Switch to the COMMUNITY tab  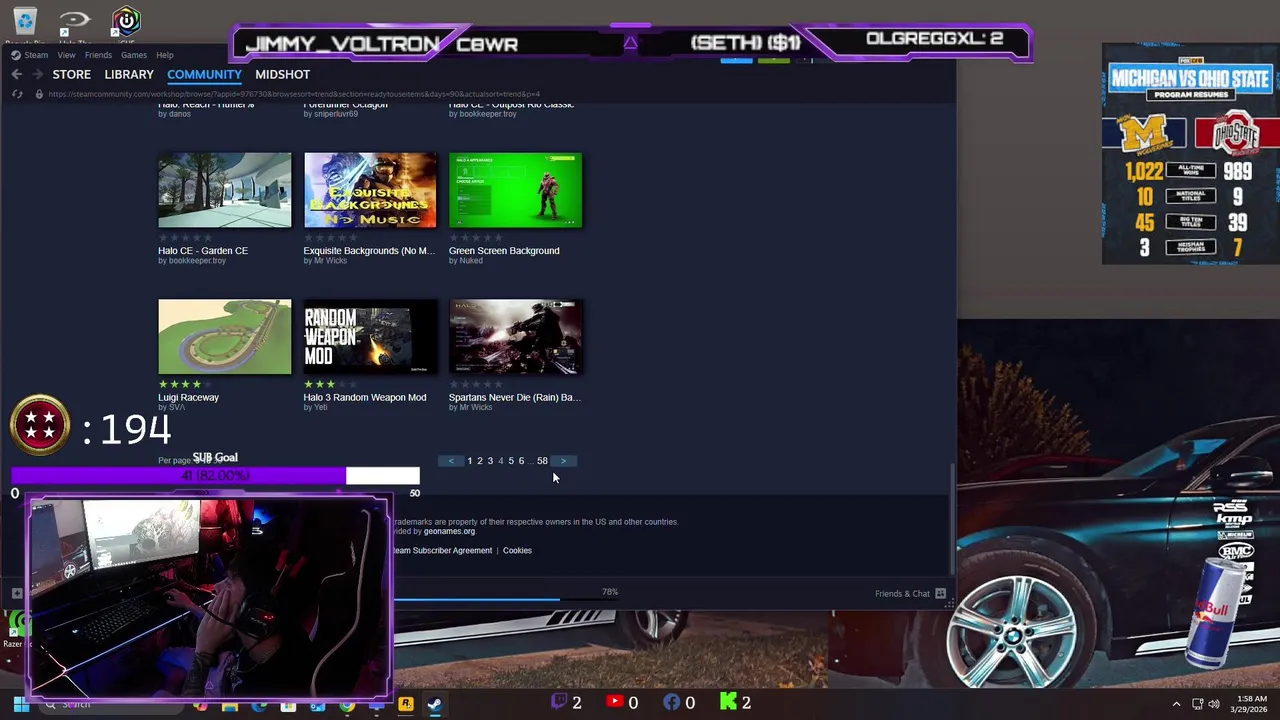pos(204,74)
